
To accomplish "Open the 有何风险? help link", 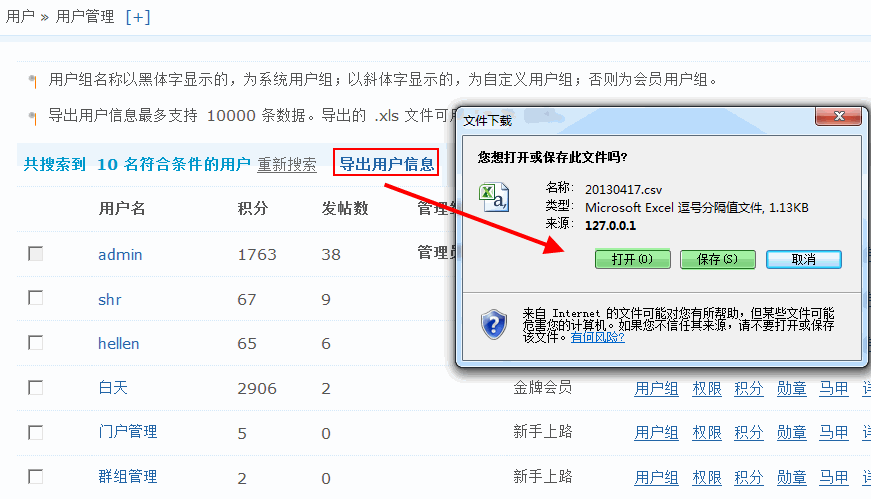I will tap(597, 337).
